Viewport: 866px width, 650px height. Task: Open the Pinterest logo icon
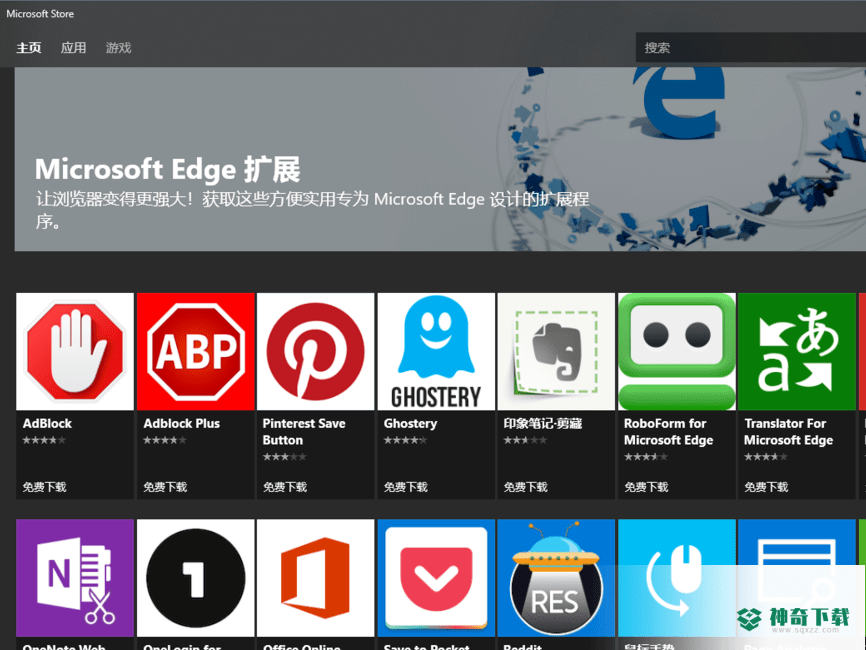(x=315, y=352)
